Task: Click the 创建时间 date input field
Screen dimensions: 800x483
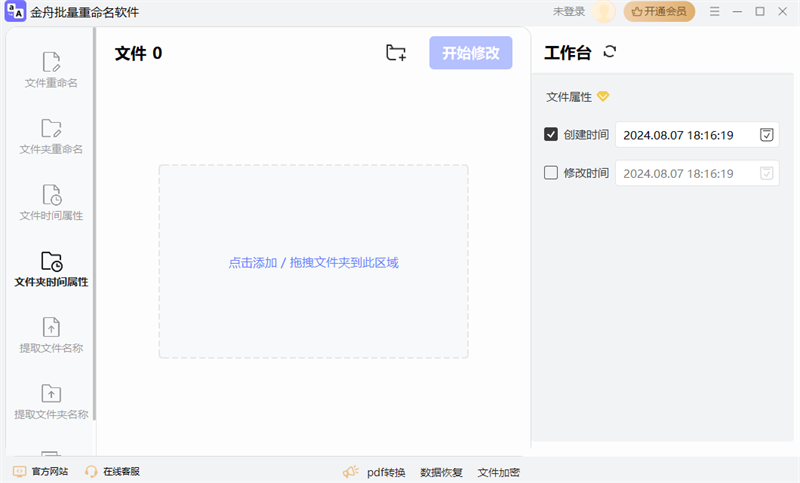Action: coord(697,135)
